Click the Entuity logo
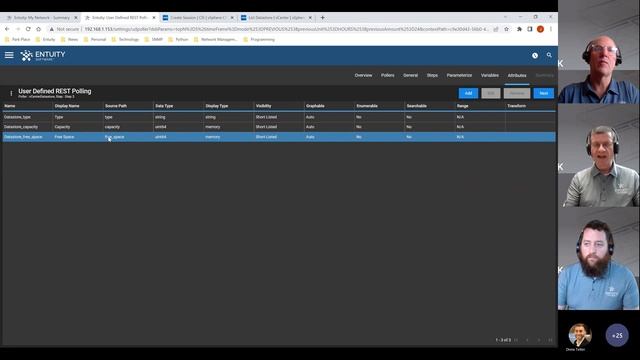640x360 pixels. click(x=43, y=56)
